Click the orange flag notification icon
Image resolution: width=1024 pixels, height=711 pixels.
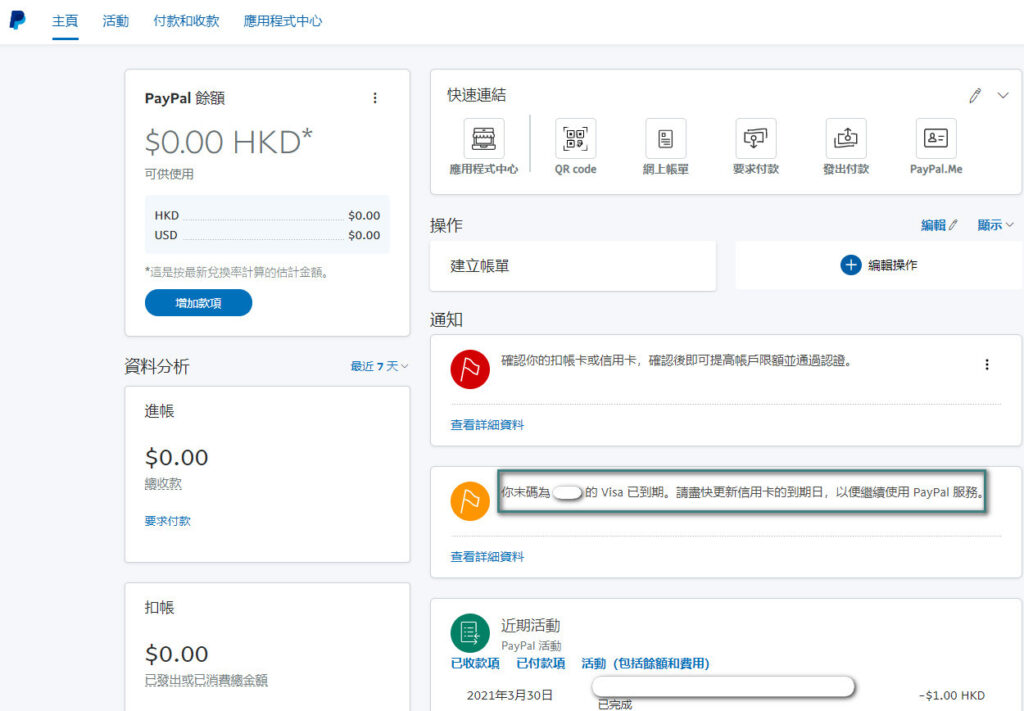coord(470,501)
